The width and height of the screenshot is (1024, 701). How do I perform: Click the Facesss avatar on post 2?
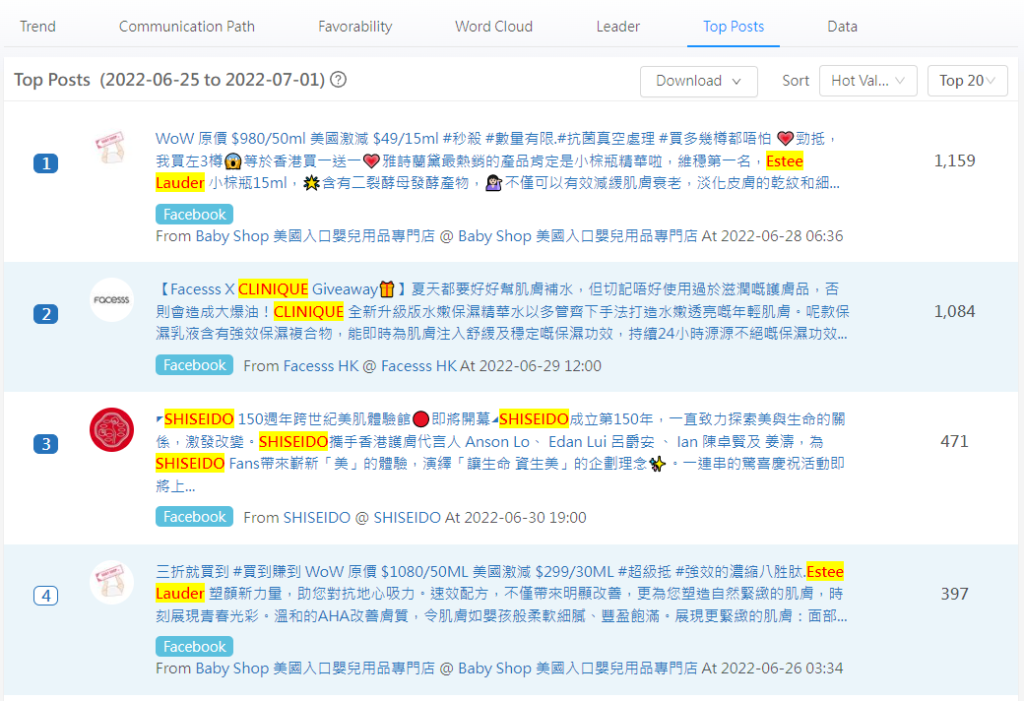(112, 300)
